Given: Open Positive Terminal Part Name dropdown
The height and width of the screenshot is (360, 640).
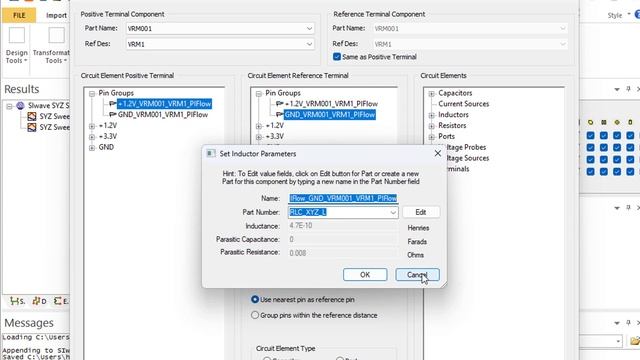Looking at the screenshot, I should coord(309,29).
